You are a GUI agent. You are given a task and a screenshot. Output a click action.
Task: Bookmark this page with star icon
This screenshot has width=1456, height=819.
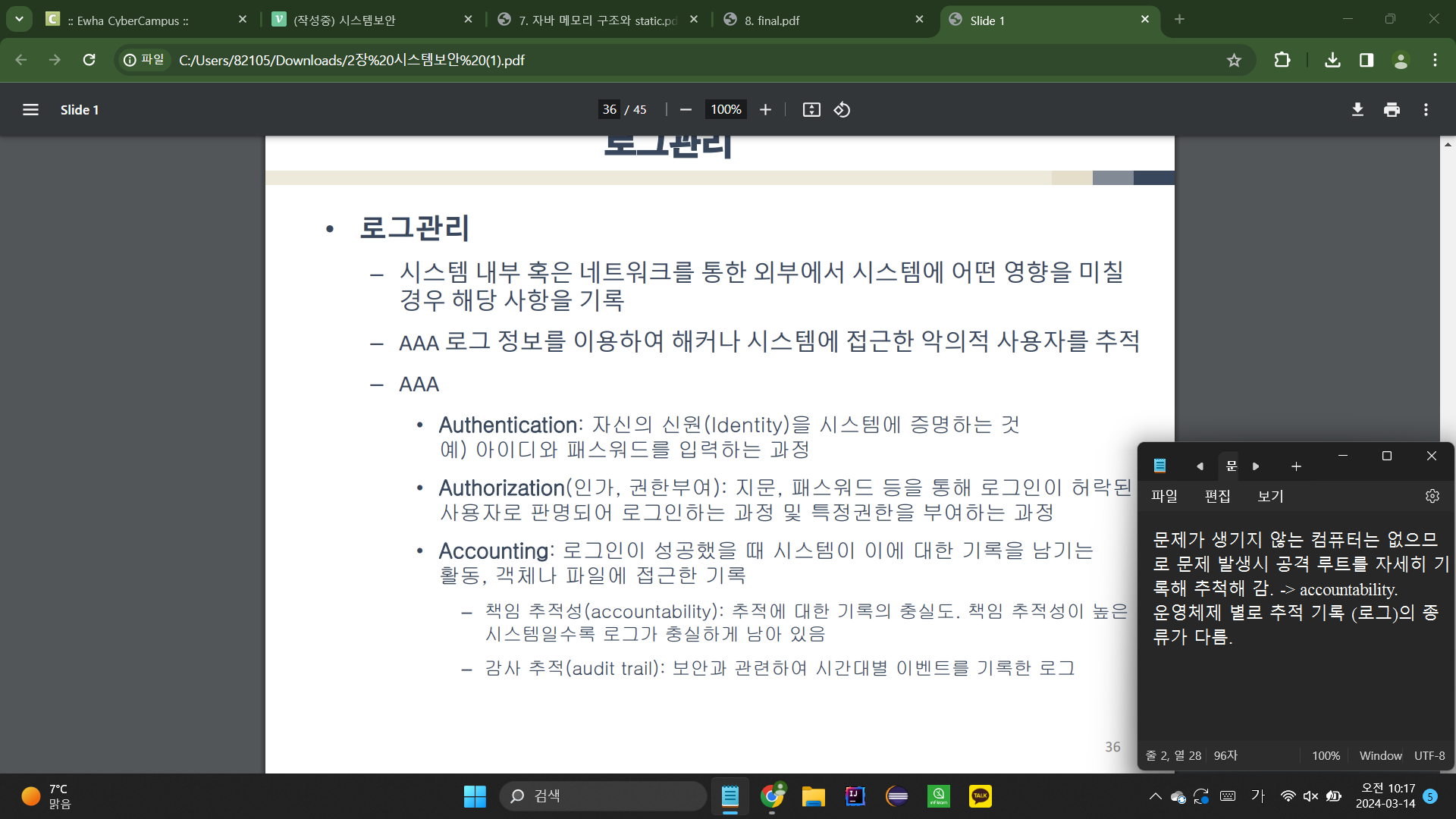pyautogui.click(x=1234, y=60)
